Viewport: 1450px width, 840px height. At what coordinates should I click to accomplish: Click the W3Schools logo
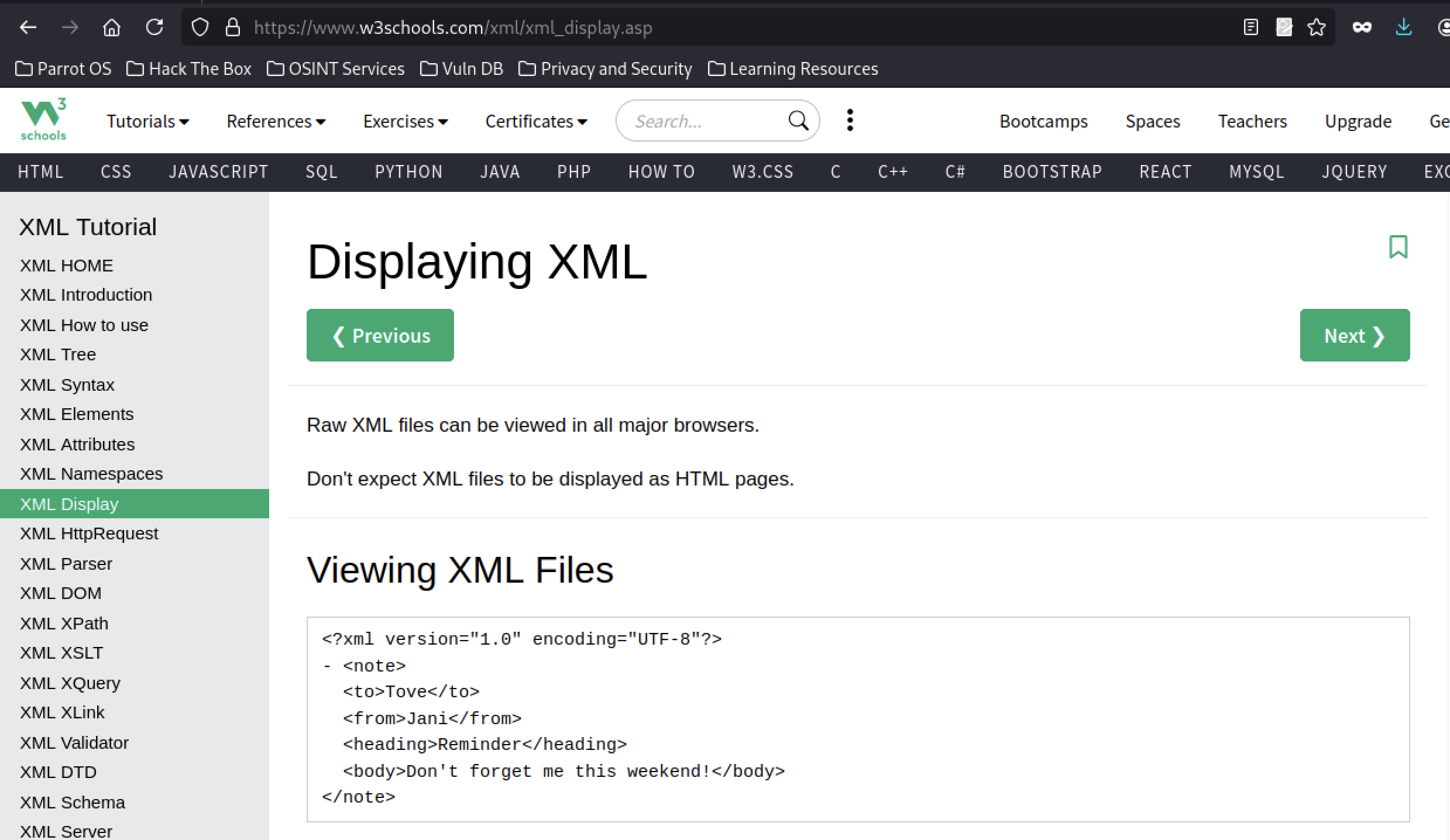(x=43, y=120)
